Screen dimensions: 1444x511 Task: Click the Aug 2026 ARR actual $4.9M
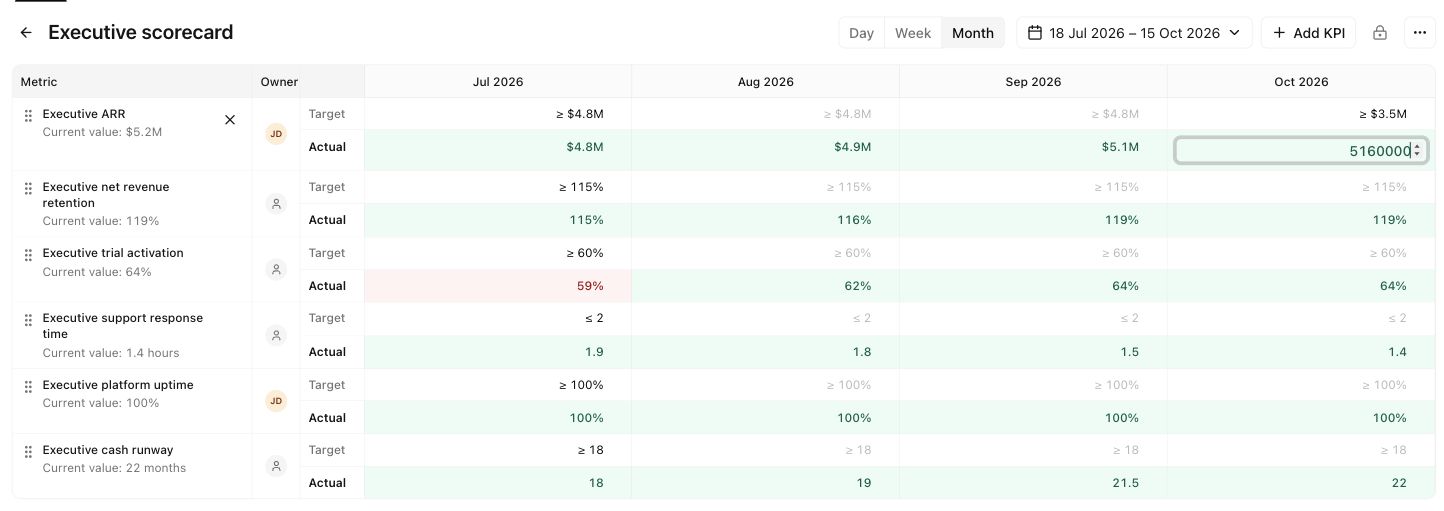pyautogui.click(x=852, y=147)
